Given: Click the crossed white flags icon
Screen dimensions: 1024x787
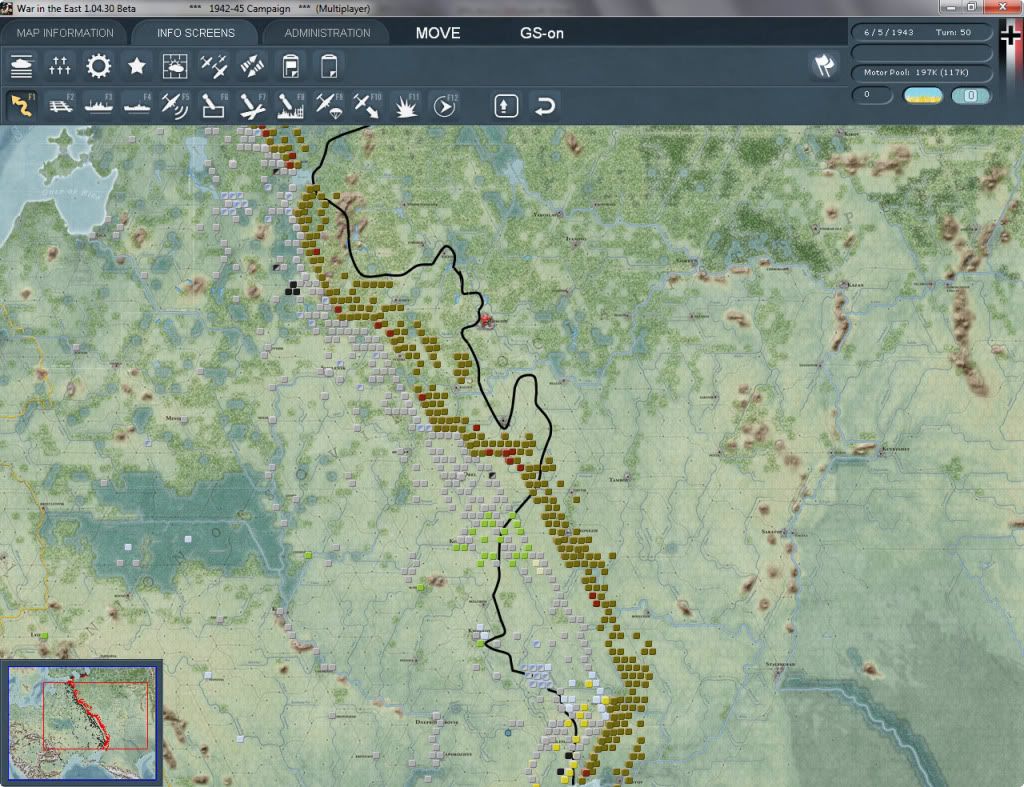Looking at the screenshot, I should 824,65.
